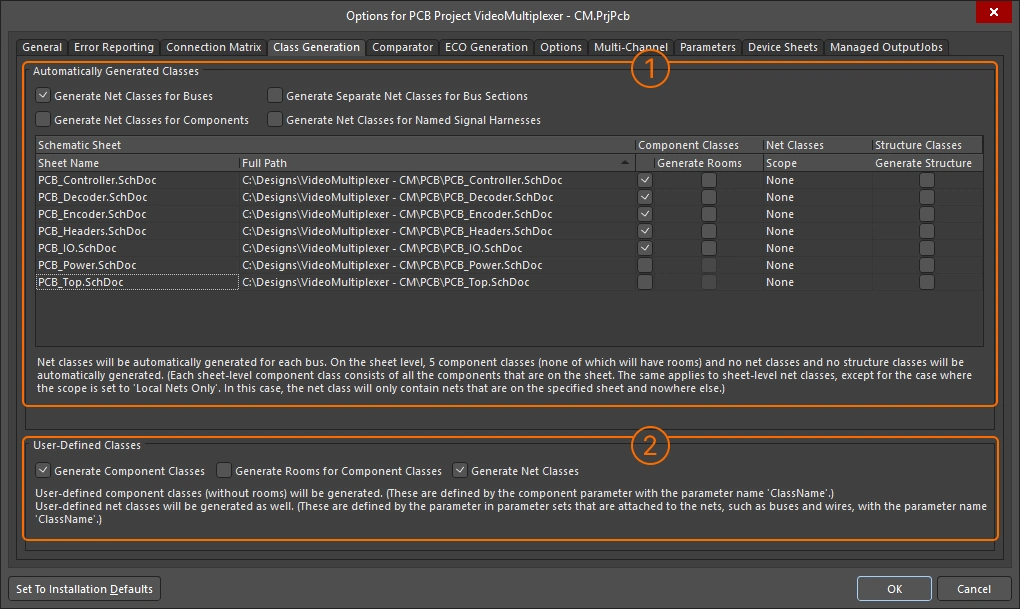Enable Generate Net Classes for Named Signal Harnesses
1020x609 pixels.
[275, 118]
